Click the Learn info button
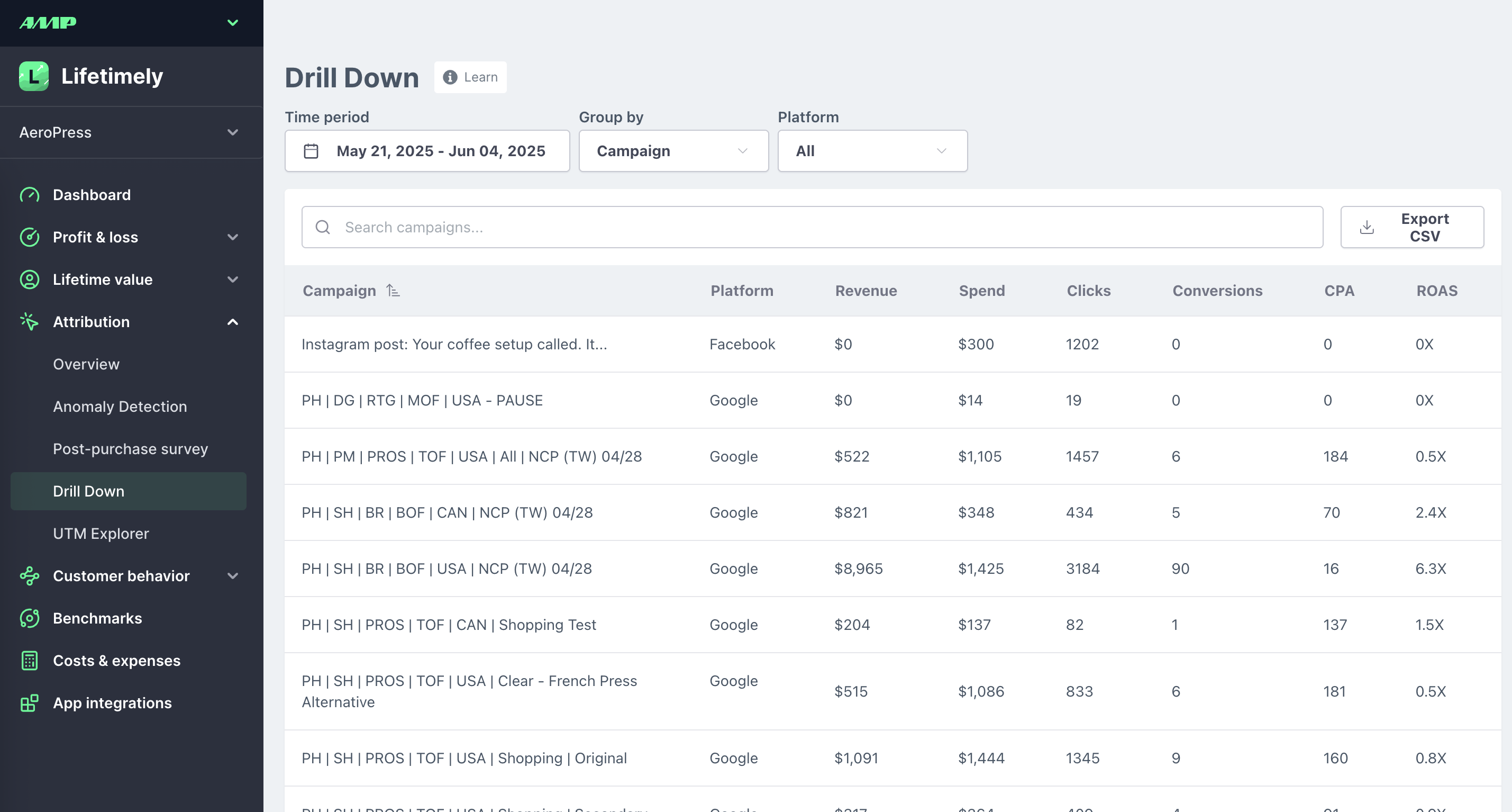1512x812 pixels. 470,77
